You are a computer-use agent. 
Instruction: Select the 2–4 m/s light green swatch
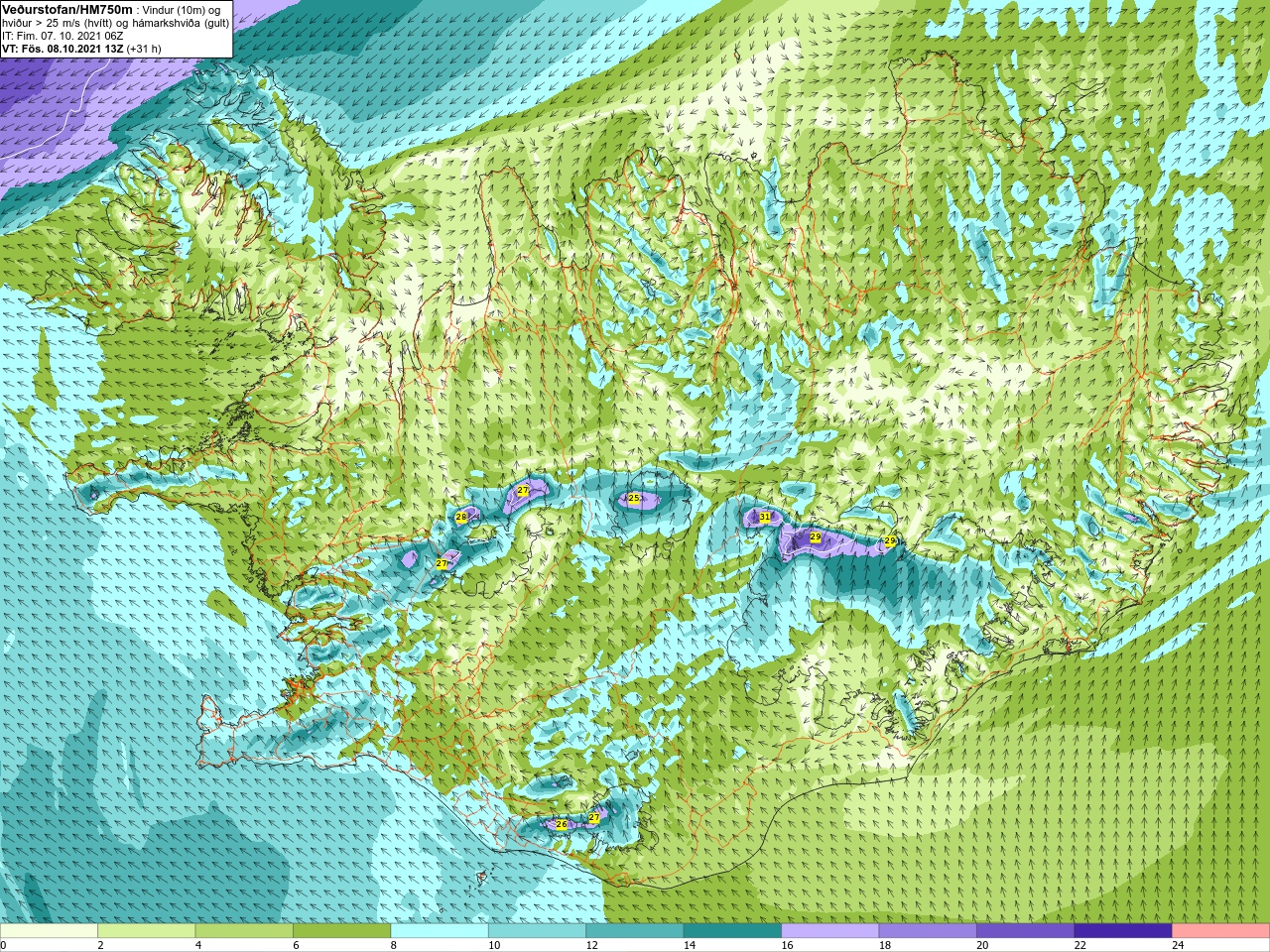(x=147, y=931)
